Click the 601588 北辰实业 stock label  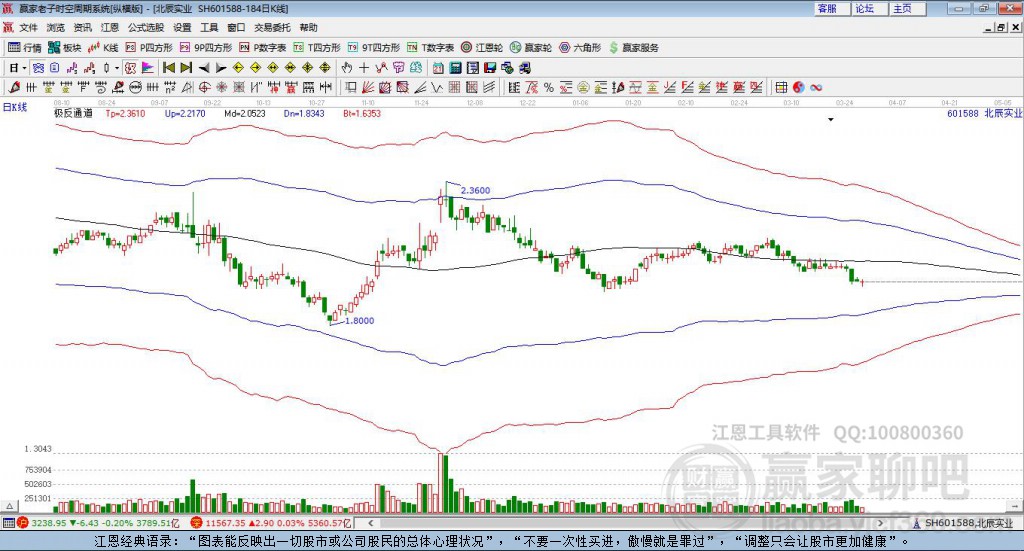coord(984,113)
